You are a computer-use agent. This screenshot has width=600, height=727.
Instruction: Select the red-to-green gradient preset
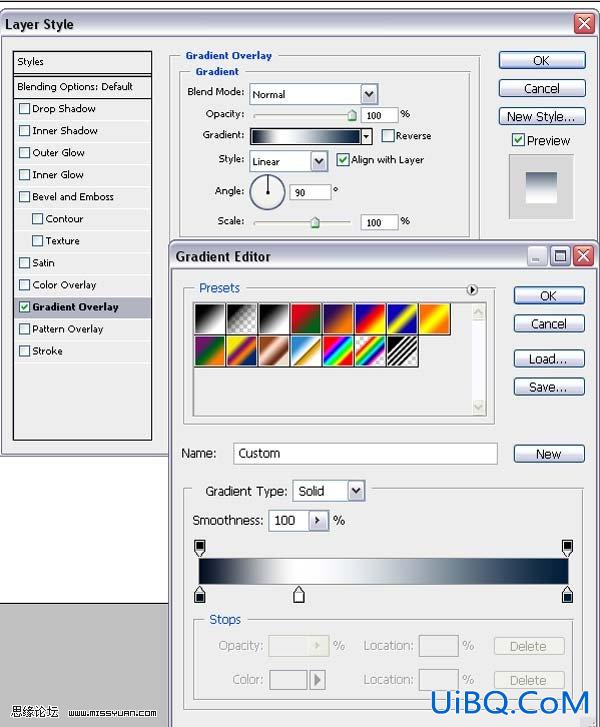(306, 319)
